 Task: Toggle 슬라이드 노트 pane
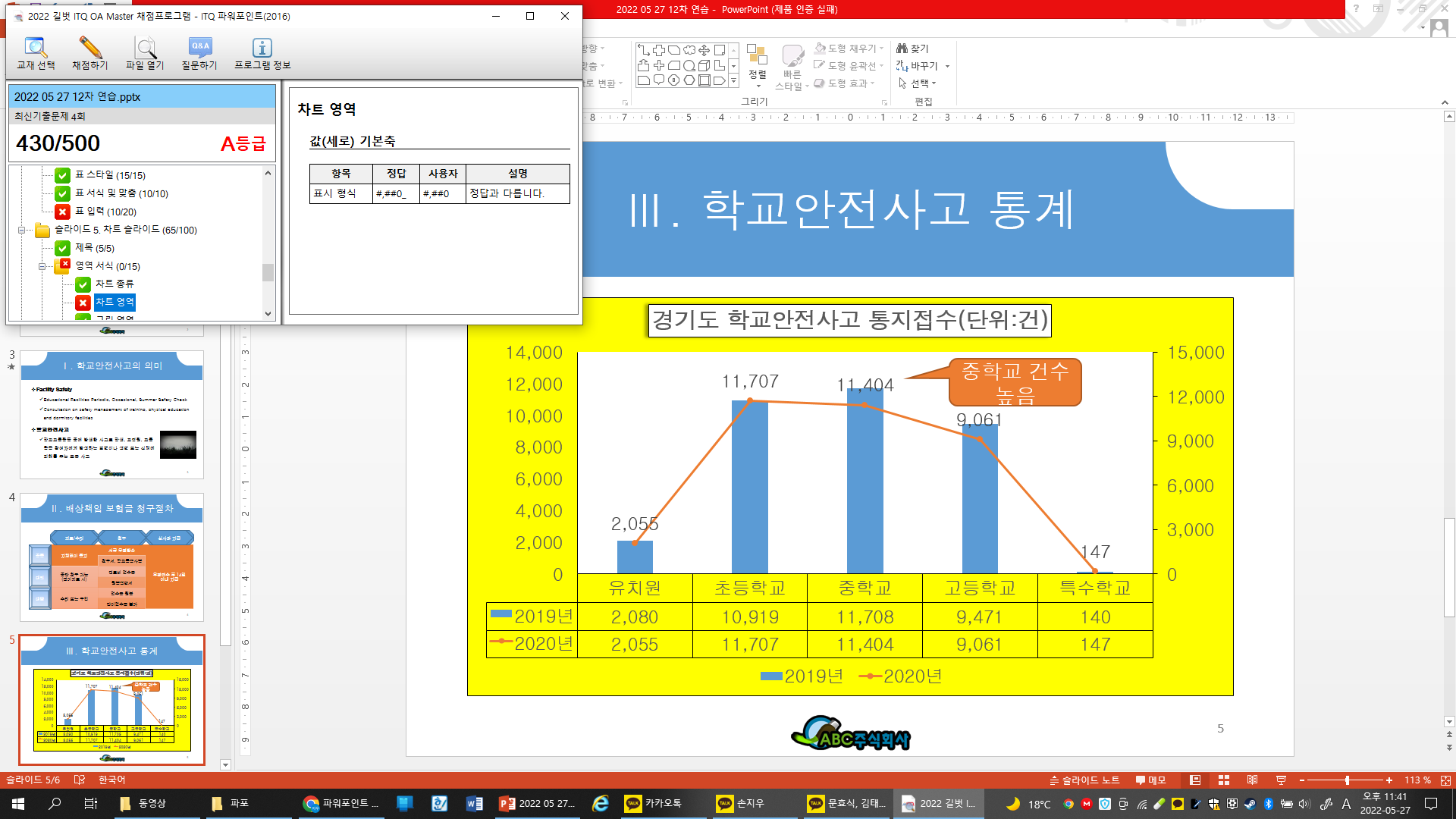(x=1084, y=780)
